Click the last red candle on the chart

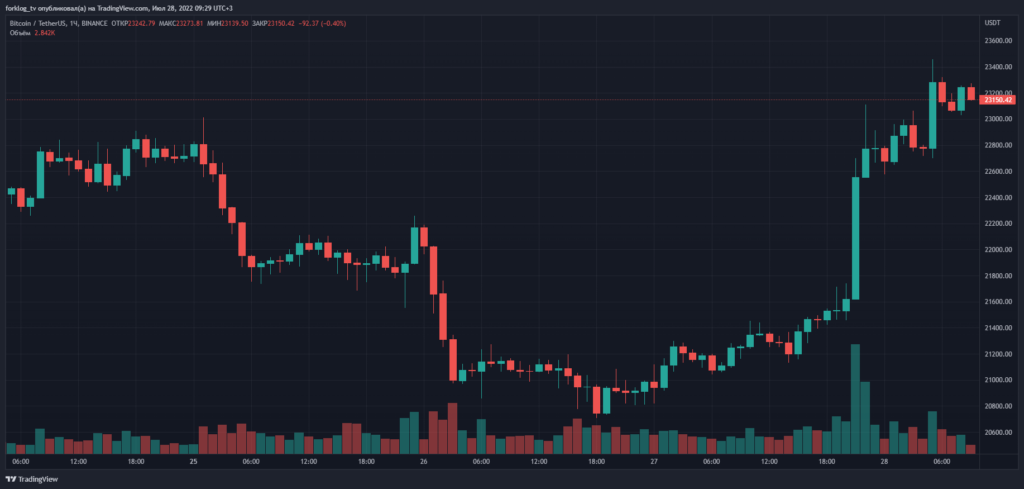971,93
